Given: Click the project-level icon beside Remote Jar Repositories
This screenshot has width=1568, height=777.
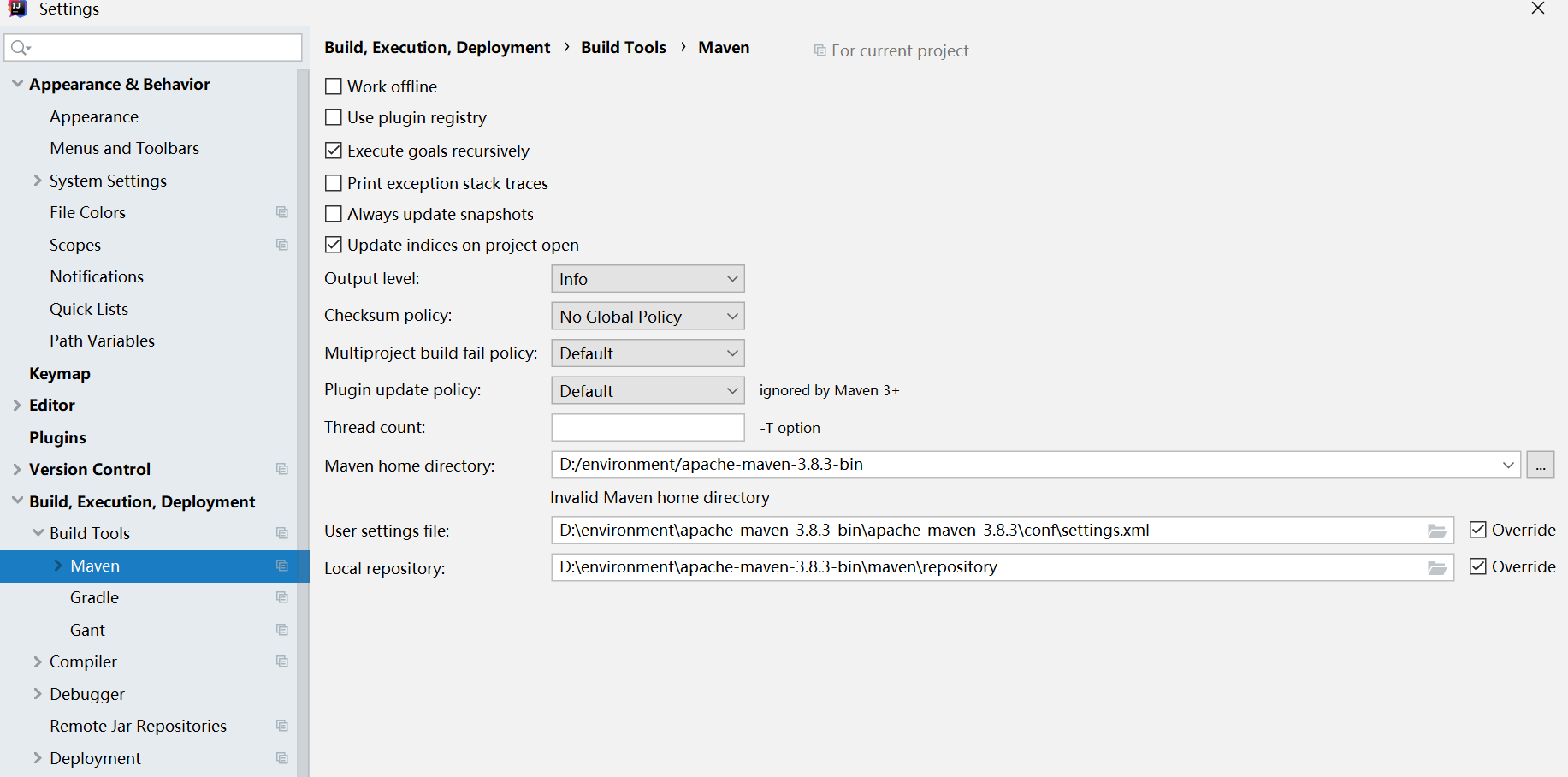Looking at the screenshot, I should coord(282,726).
